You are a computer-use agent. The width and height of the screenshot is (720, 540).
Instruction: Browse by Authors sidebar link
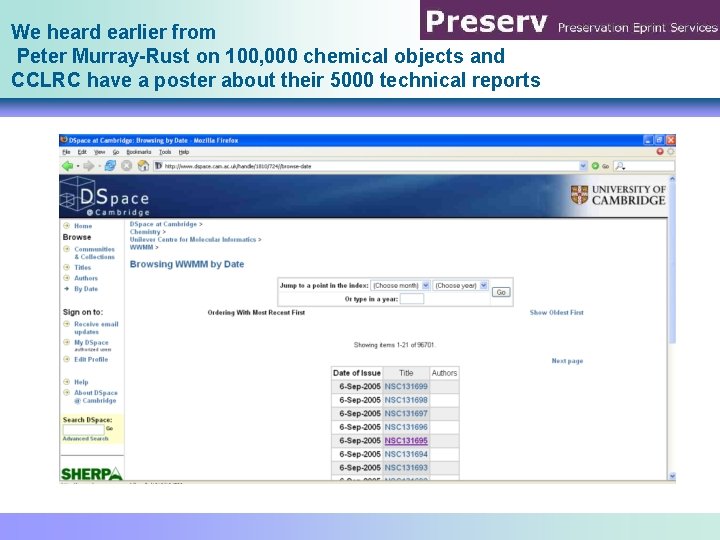coord(86,278)
